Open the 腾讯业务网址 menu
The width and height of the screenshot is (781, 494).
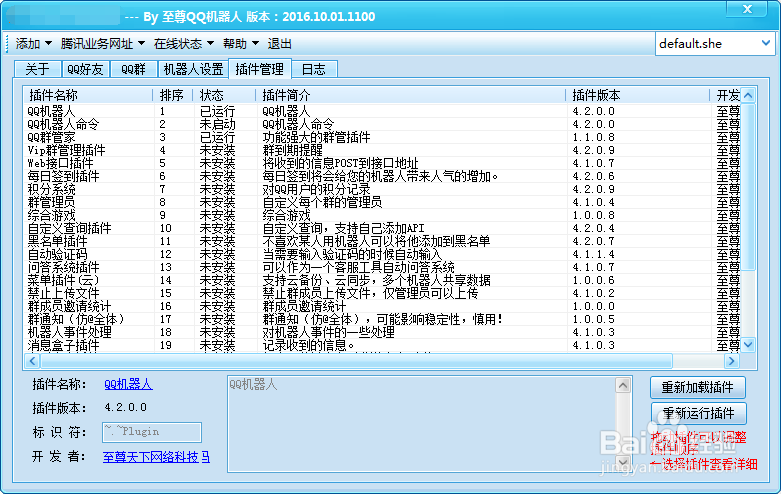point(103,44)
